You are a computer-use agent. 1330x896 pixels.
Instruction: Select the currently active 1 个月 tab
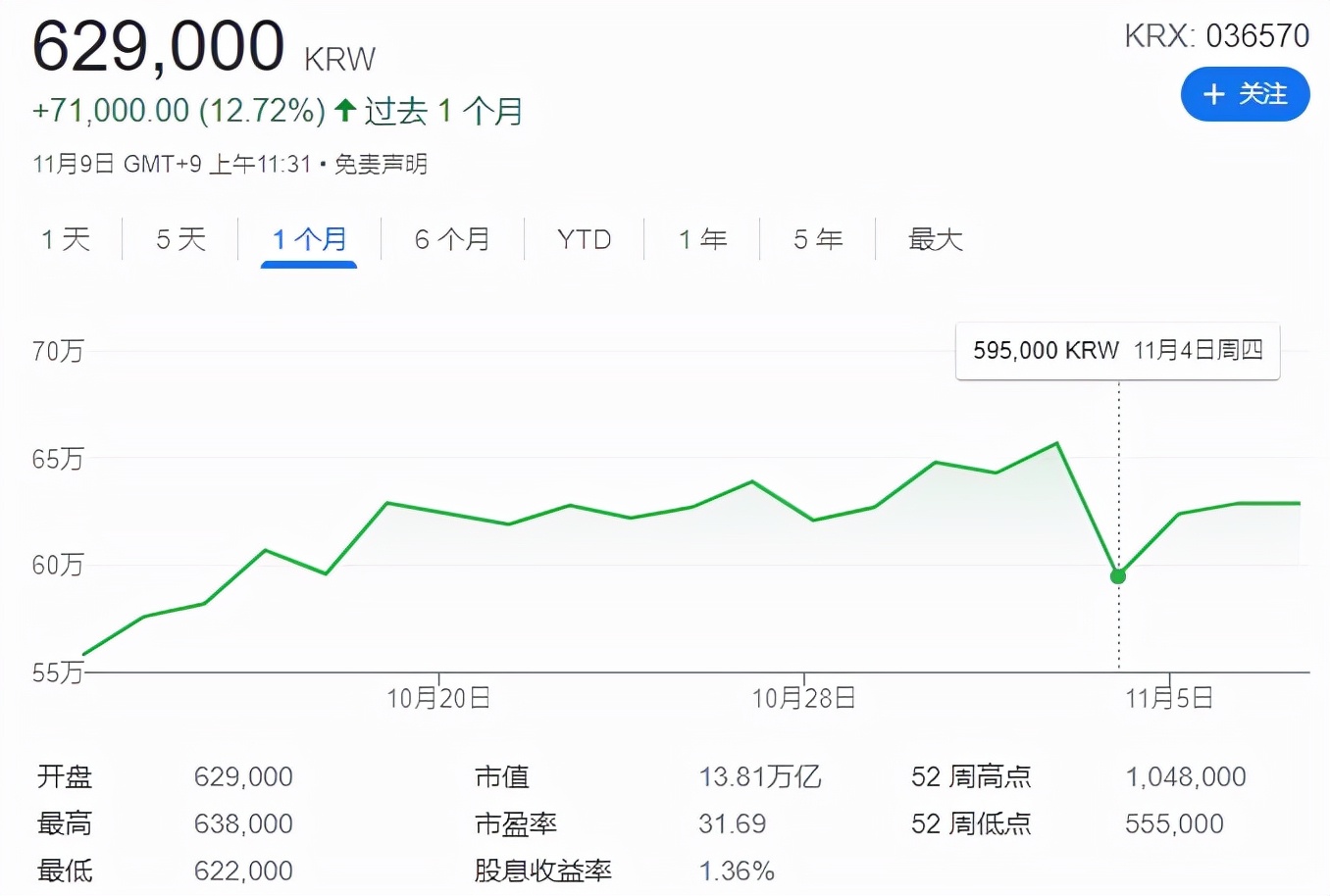309,238
